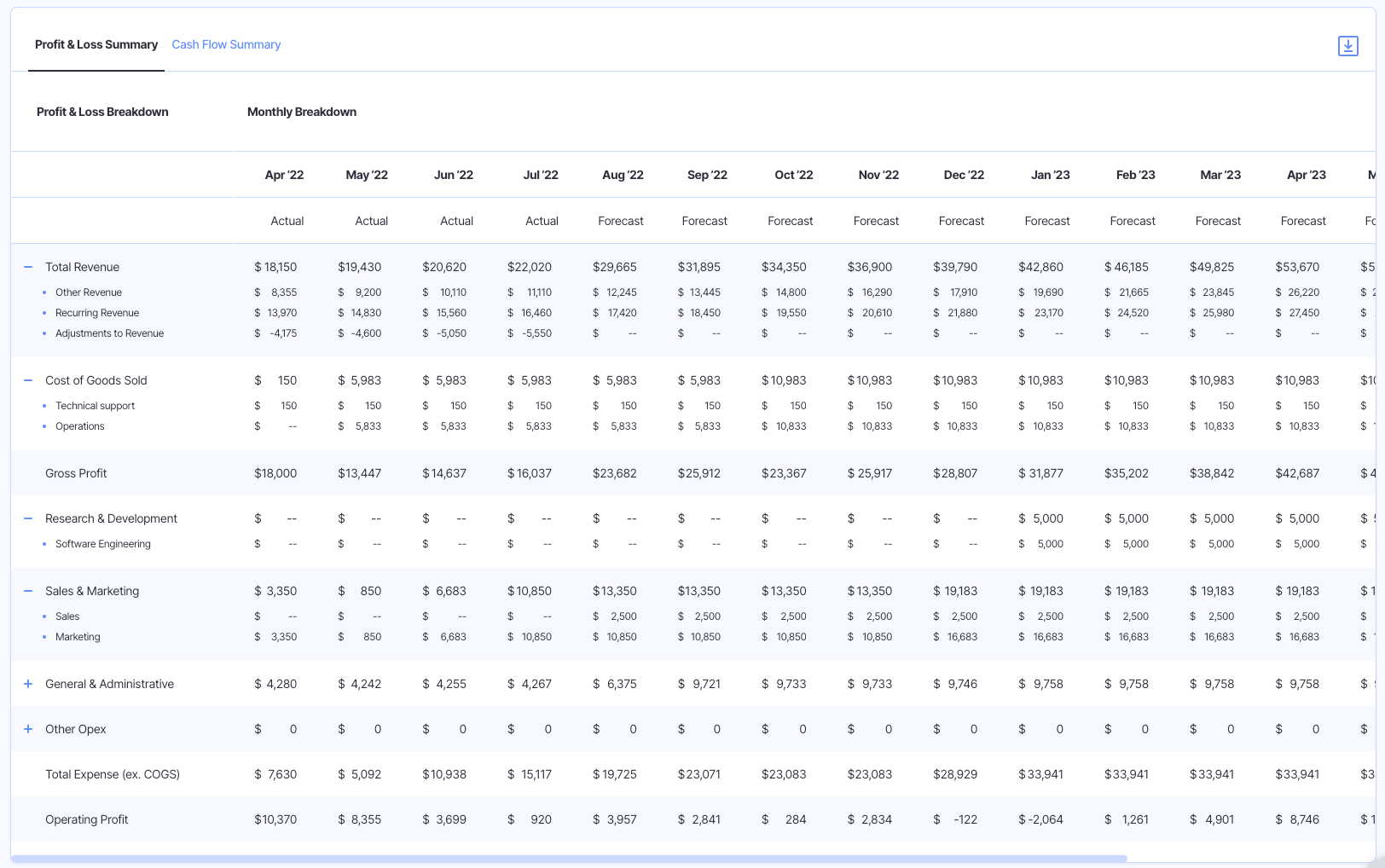
Task: Click the bullet icon beside Marketing
Action: [44, 636]
